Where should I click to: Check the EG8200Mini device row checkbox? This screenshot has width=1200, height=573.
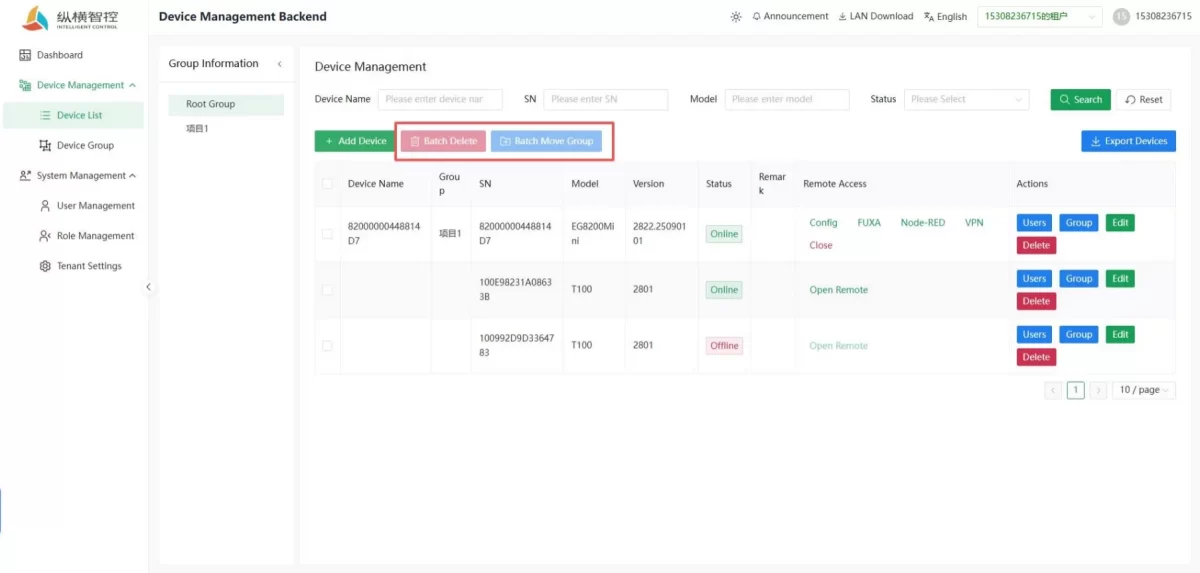[x=327, y=234]
